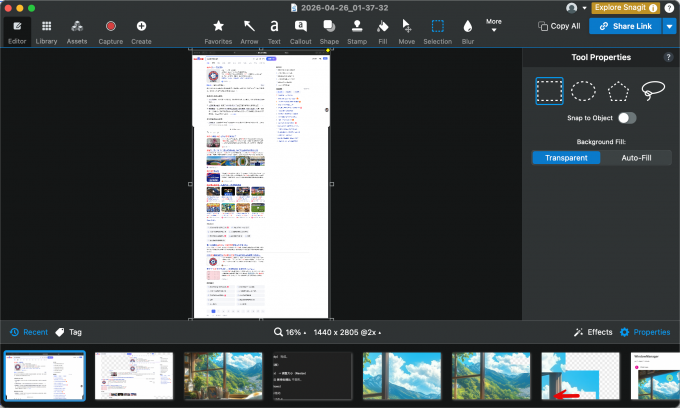Screen dimensions: 680x408
Task: Click the Create plus icon
Action: coord(141,26)
